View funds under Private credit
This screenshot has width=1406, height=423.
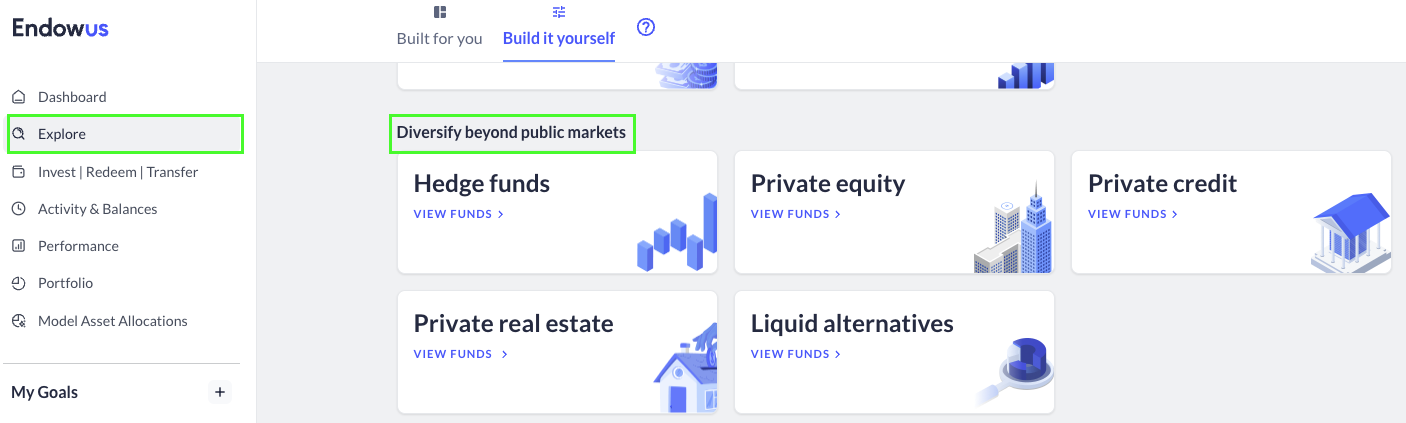(1132, 214)
